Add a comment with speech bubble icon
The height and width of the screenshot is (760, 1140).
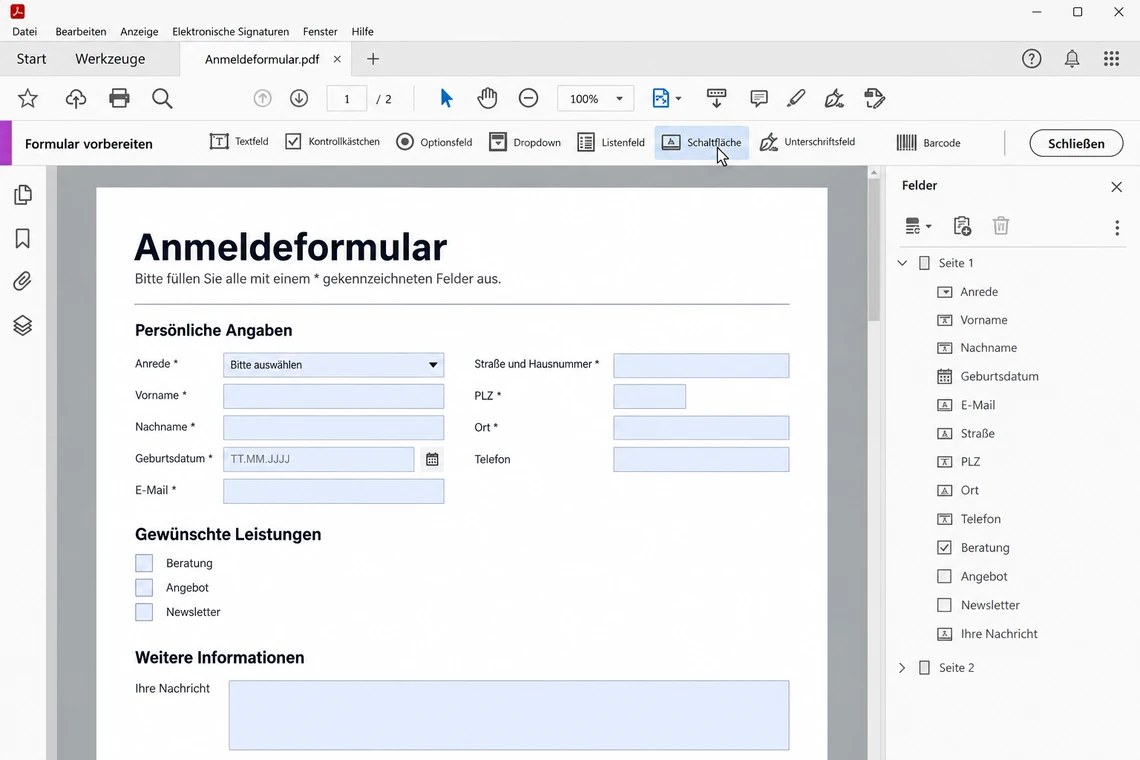(x=759, y=98)
